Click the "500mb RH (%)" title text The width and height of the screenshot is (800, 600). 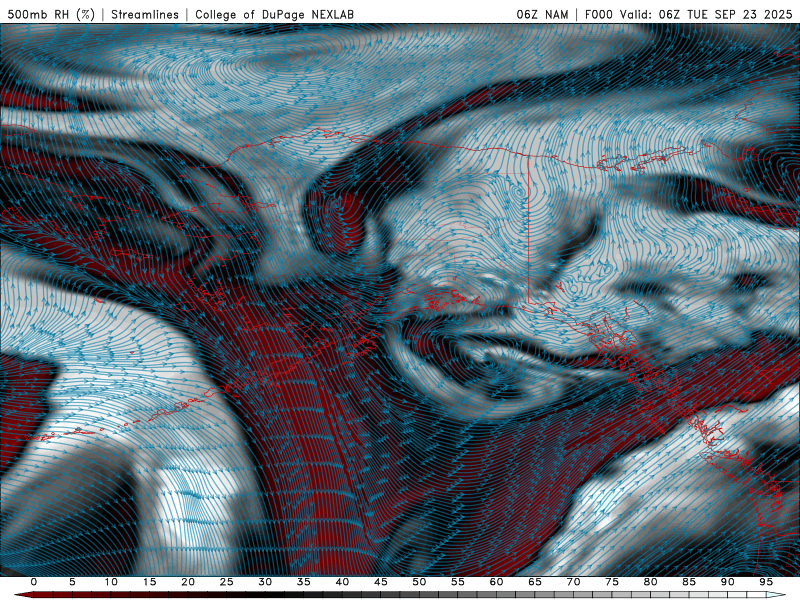pos(51,14)
